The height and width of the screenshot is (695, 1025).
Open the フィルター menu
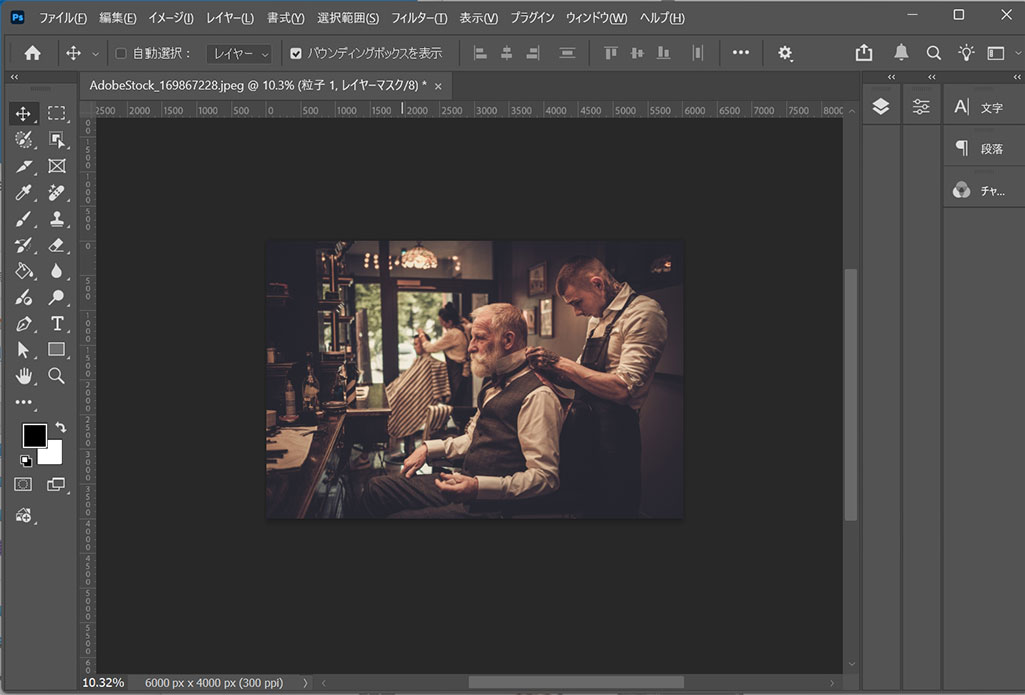417,17
